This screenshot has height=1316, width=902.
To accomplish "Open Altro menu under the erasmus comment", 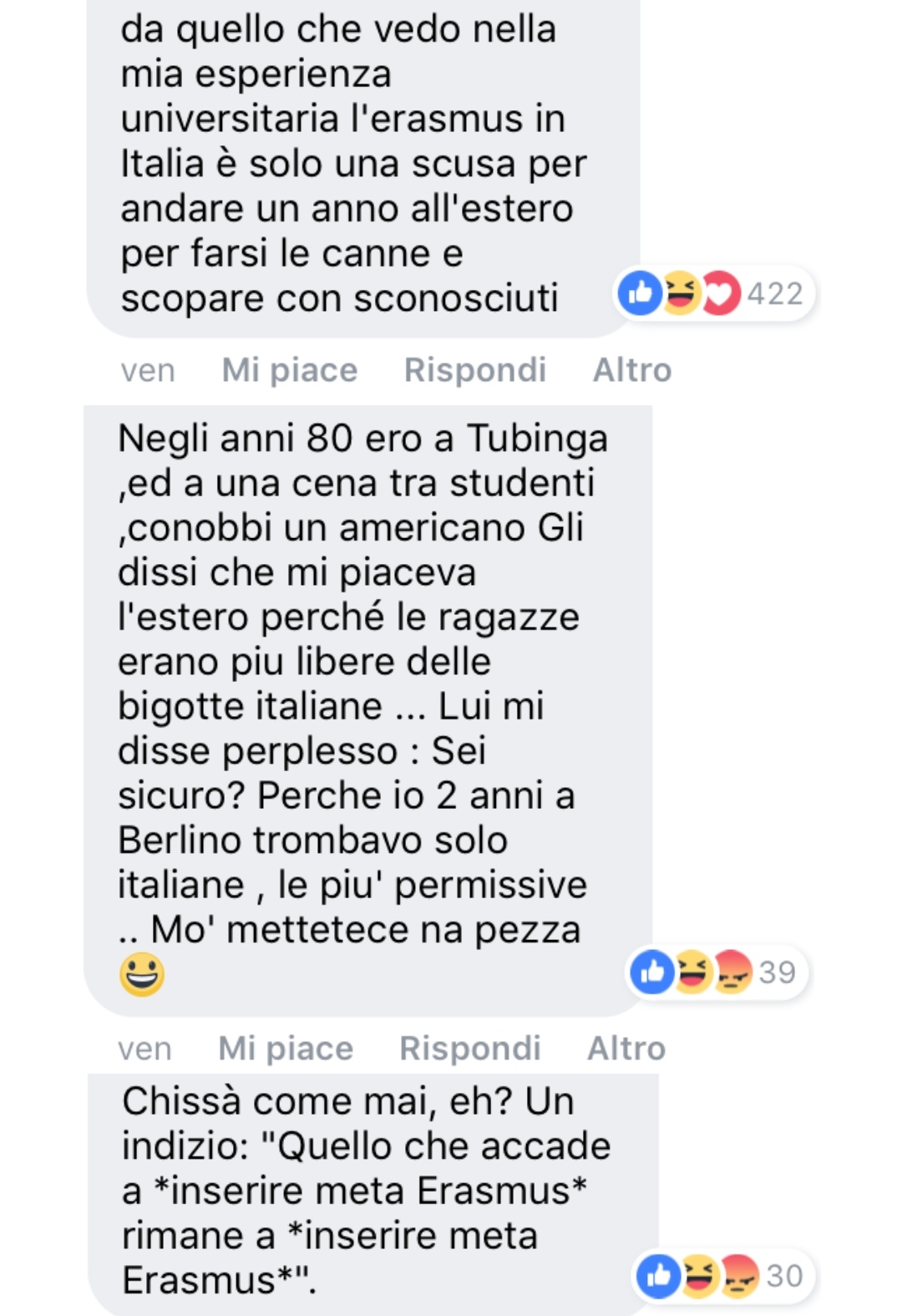I will pos(632,370).
